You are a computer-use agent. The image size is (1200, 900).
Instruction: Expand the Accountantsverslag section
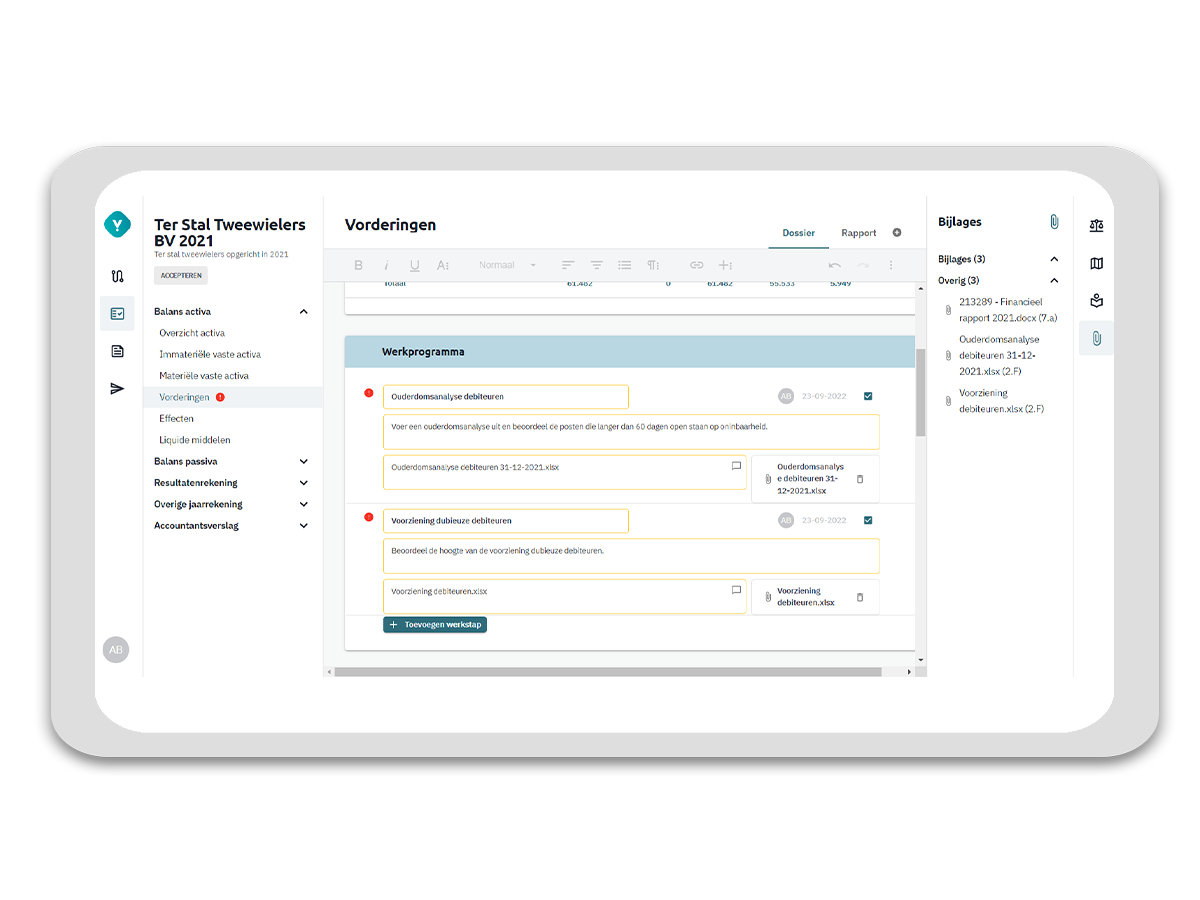tap(304, 526)
